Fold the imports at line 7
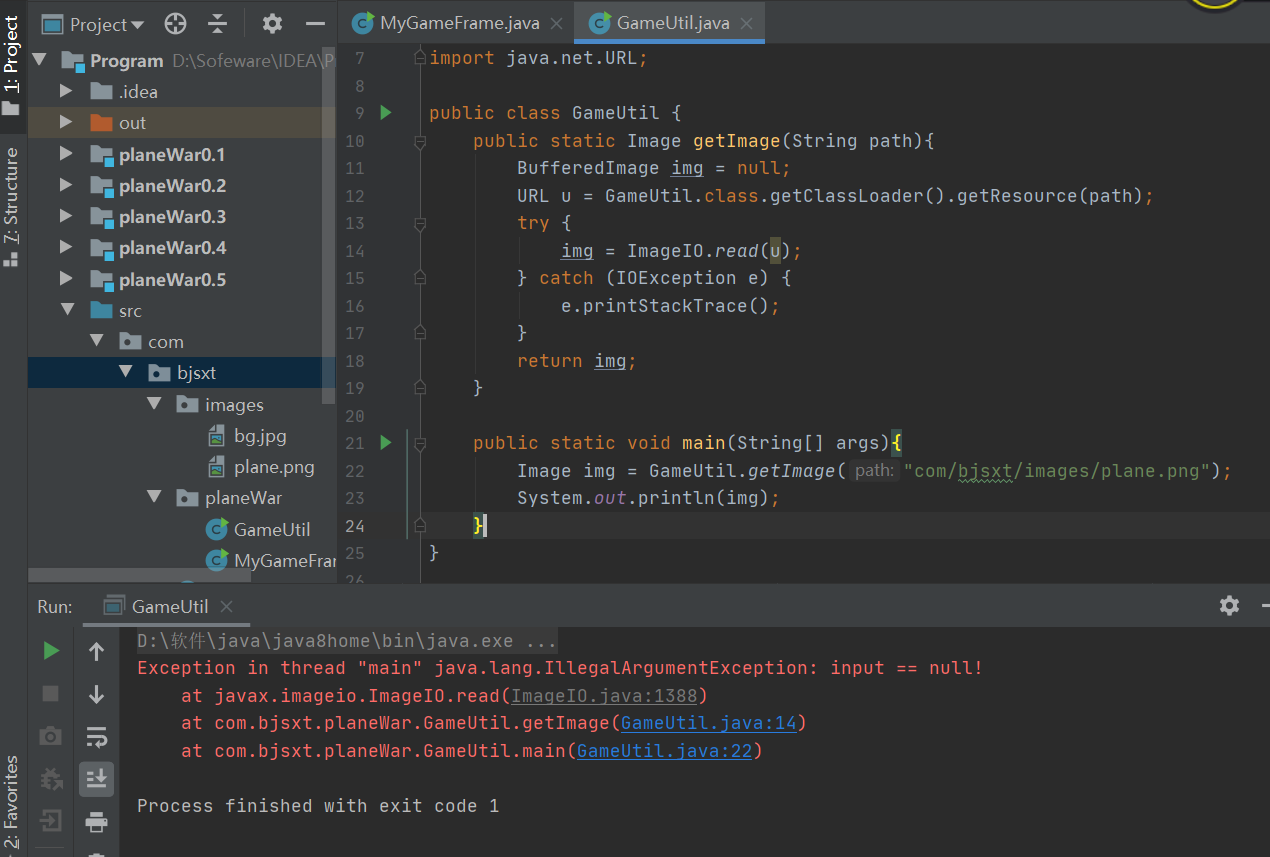This screenshot has height=857, width=1270. pos(421,58)
